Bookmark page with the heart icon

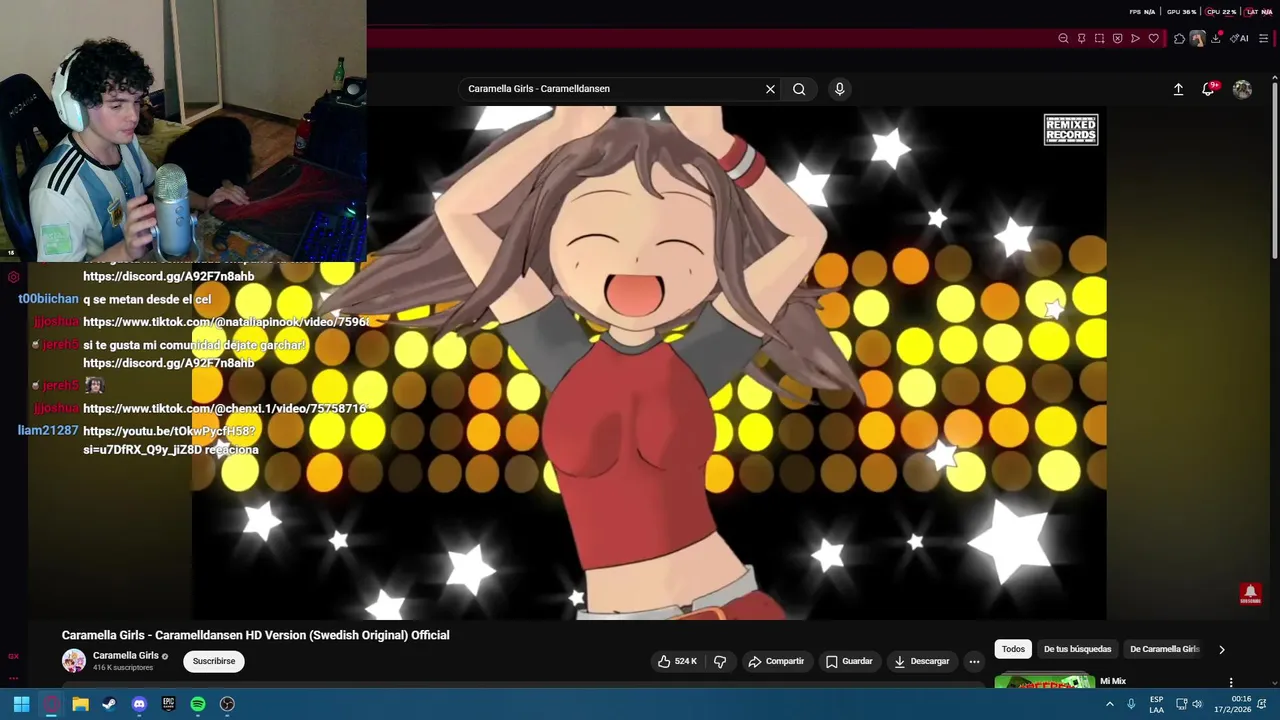(1153, 39)
